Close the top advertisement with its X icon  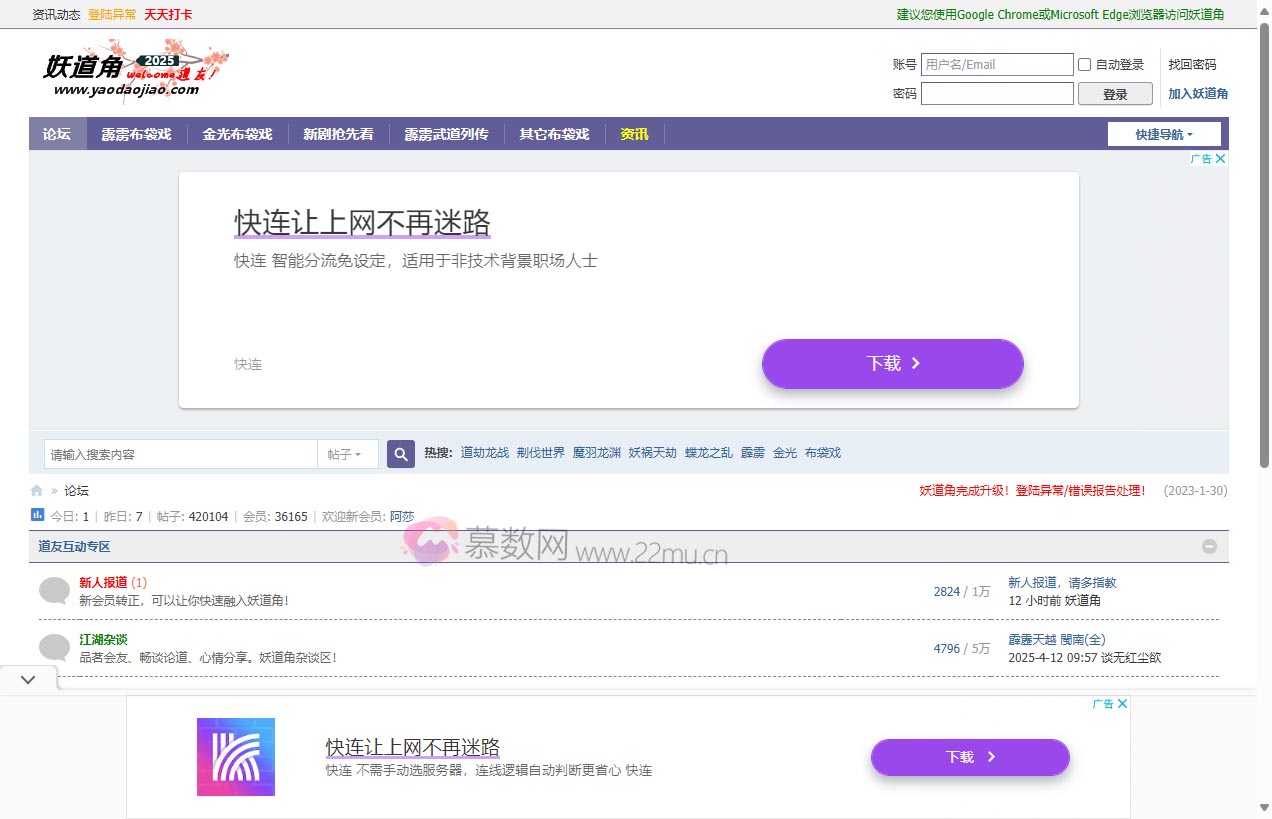(x=1220, y=158)
